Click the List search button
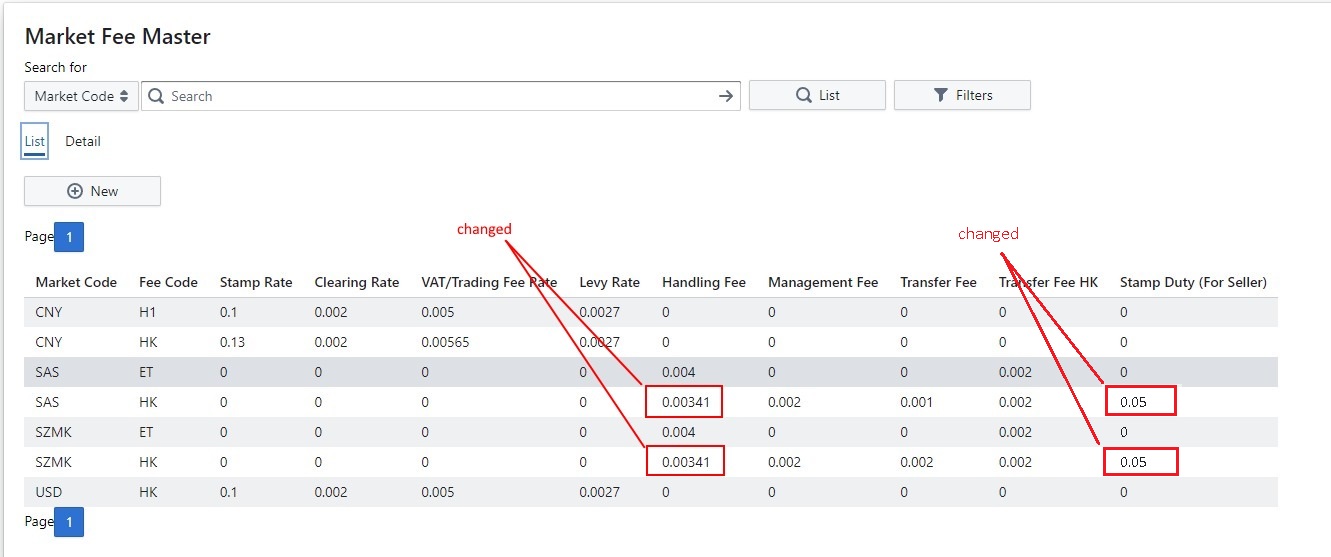The image size is (1331, 557). tap(817, 96)
